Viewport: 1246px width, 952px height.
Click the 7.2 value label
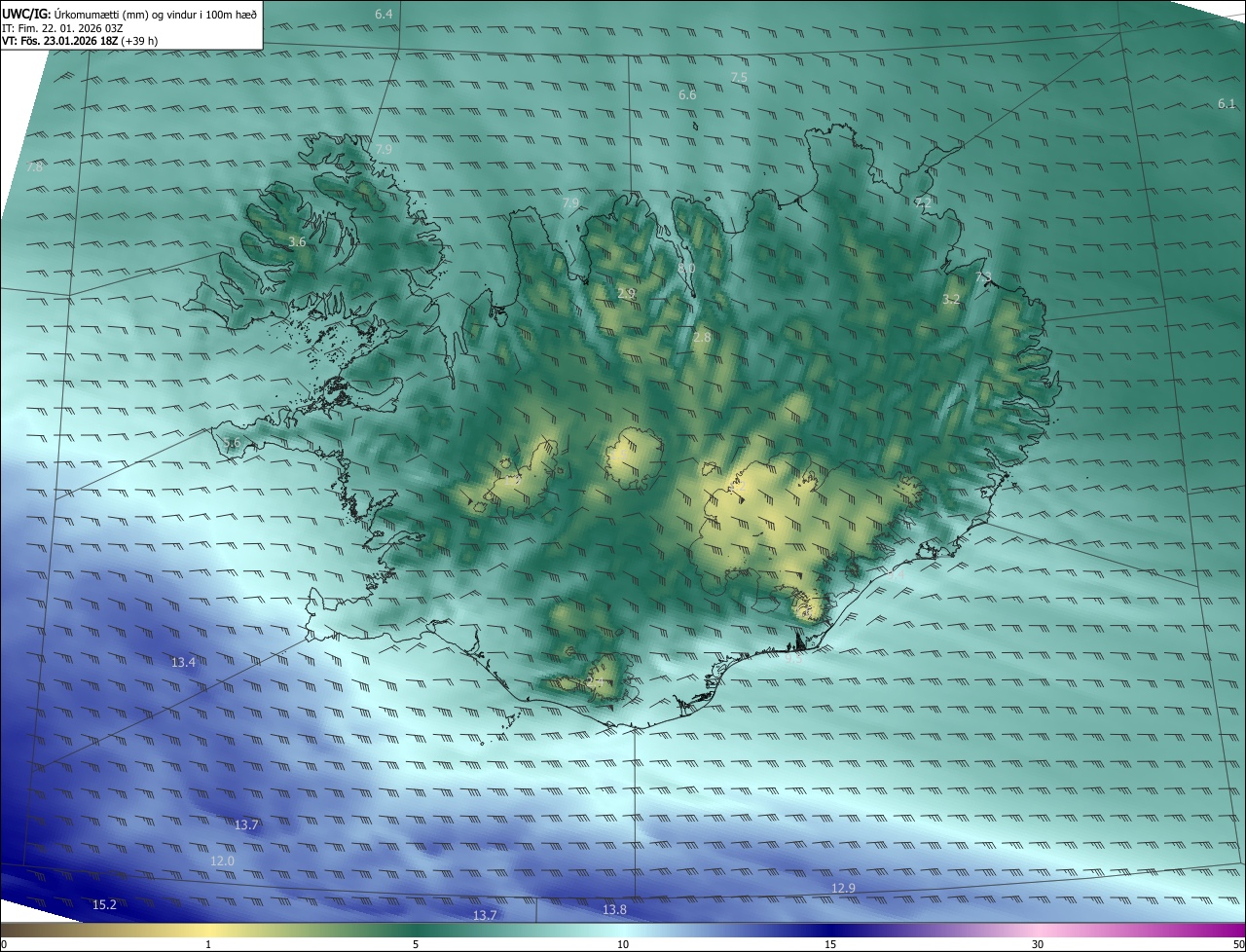923,201
